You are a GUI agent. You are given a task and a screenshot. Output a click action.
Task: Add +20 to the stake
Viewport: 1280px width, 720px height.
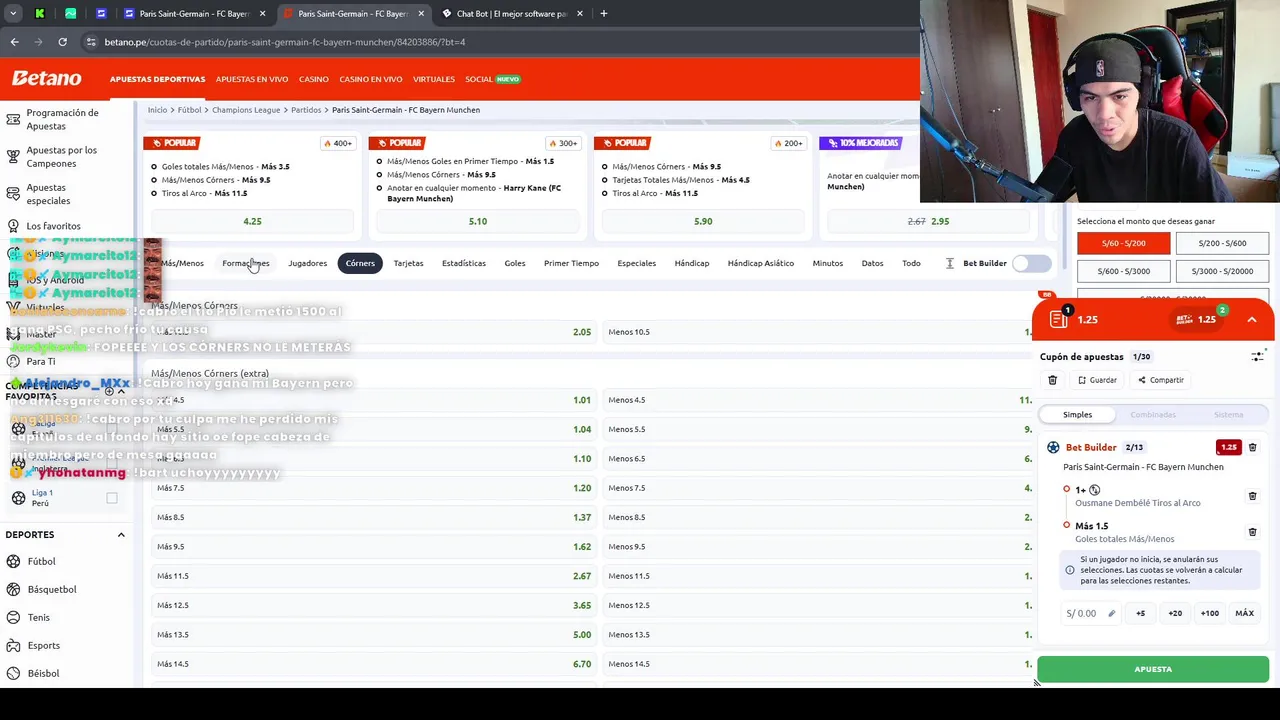(1175, 613)
